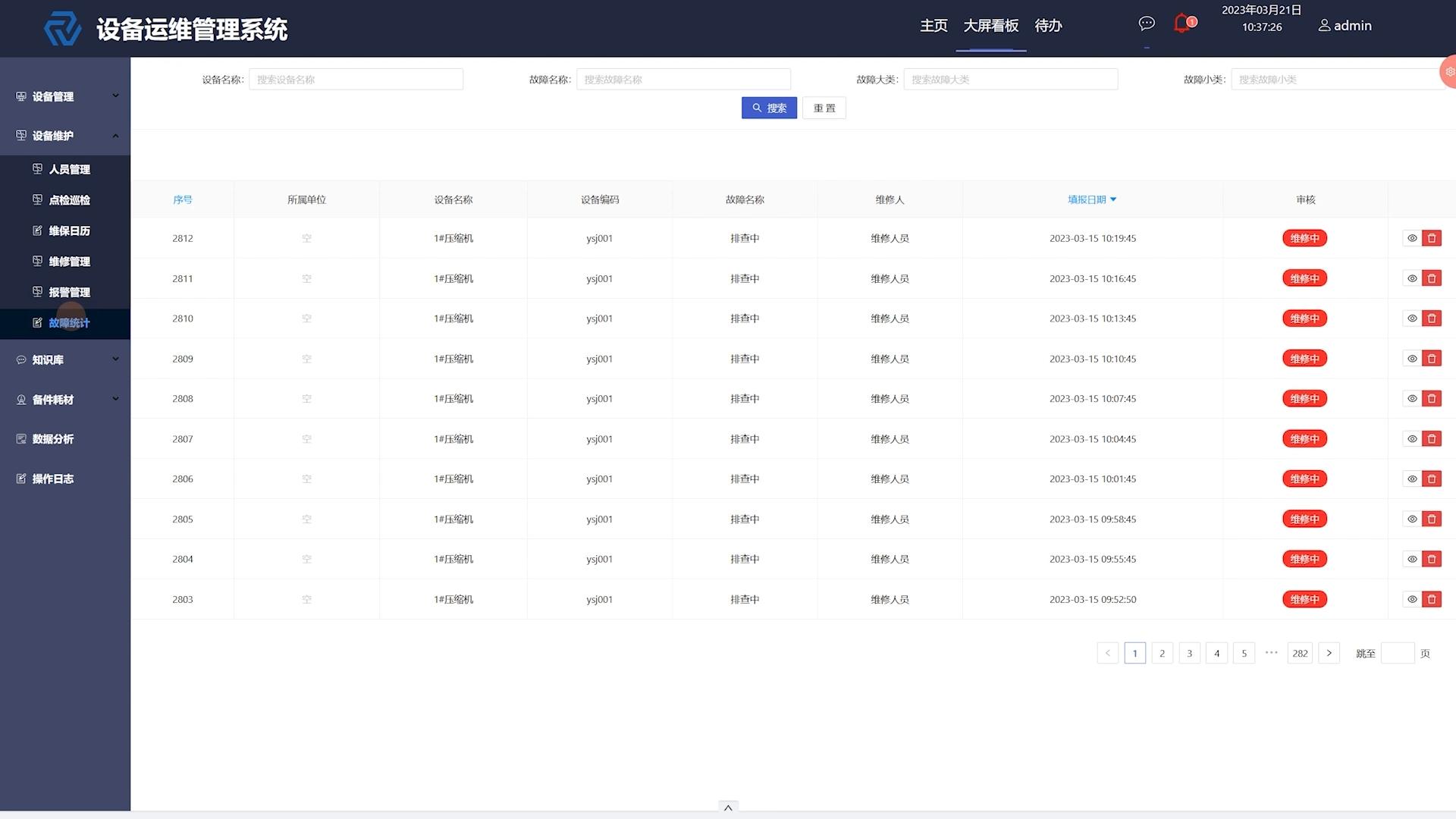
Task: Expand the 知识库 sidebar menu
Action: pos(65,359)
